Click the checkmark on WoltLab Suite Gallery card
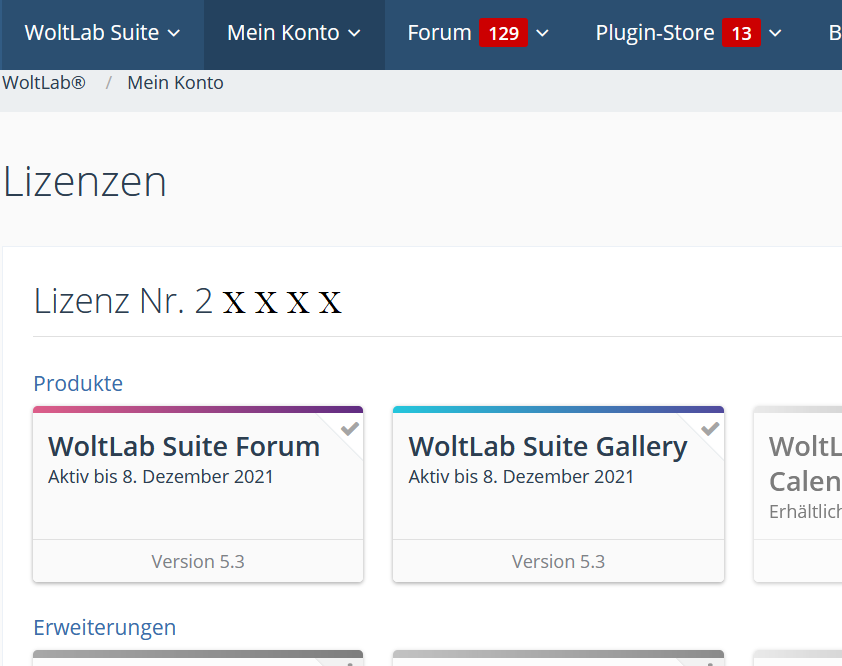This screenshot has height=666, width=842. point(710,428)
